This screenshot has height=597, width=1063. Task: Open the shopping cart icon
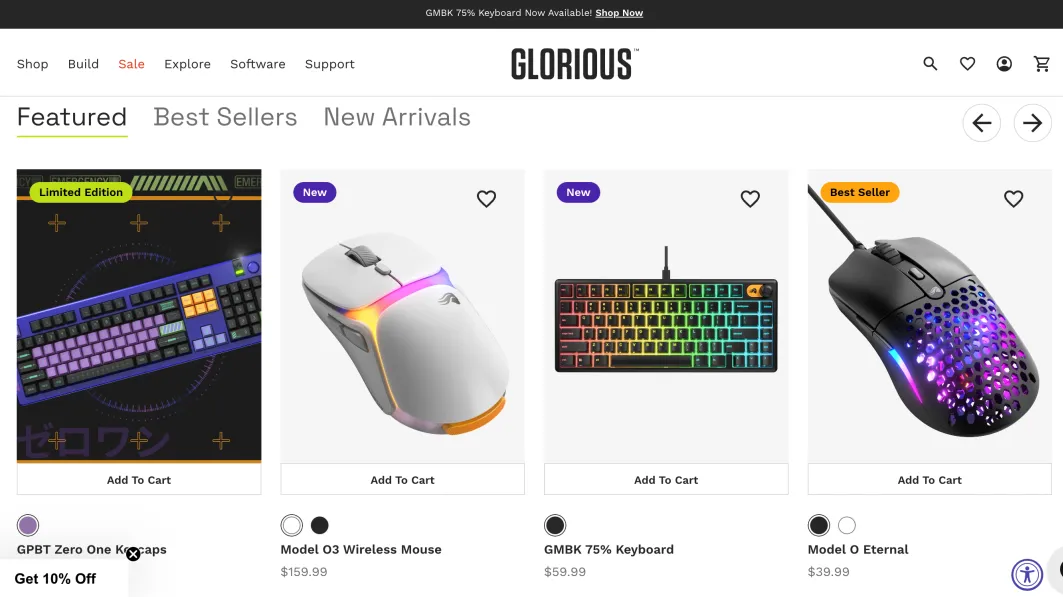[x=1041, y=64]
